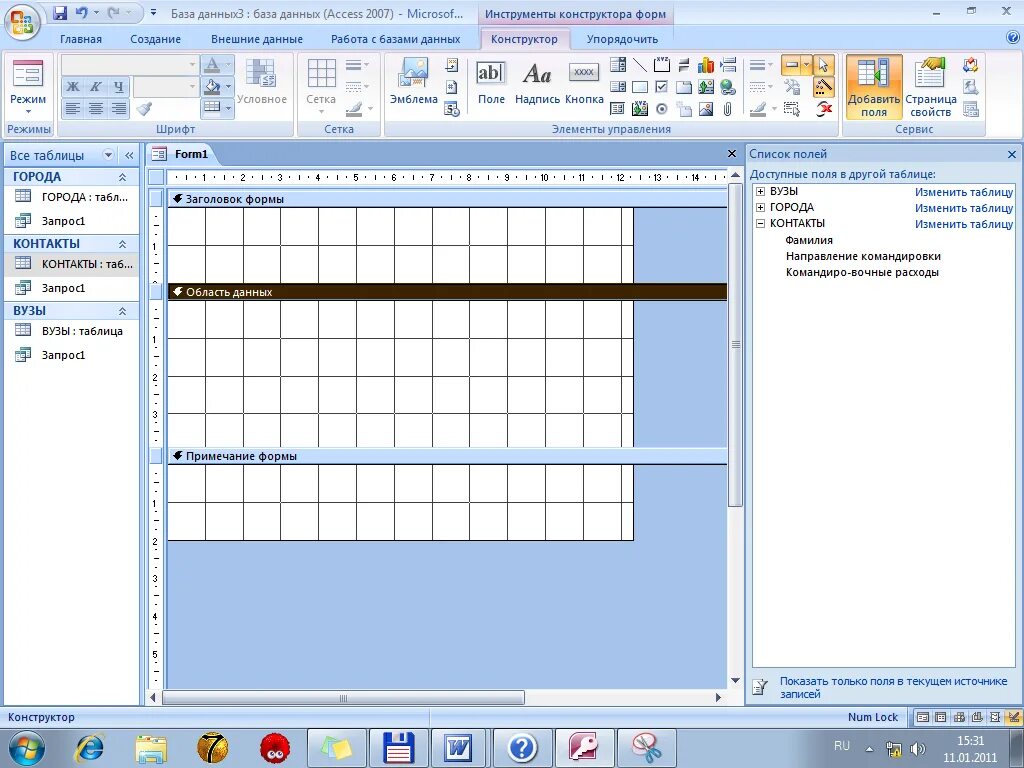Select the Line control tool
The image size is (1024, 768).
pyautogui.click(x=640, y=65)
